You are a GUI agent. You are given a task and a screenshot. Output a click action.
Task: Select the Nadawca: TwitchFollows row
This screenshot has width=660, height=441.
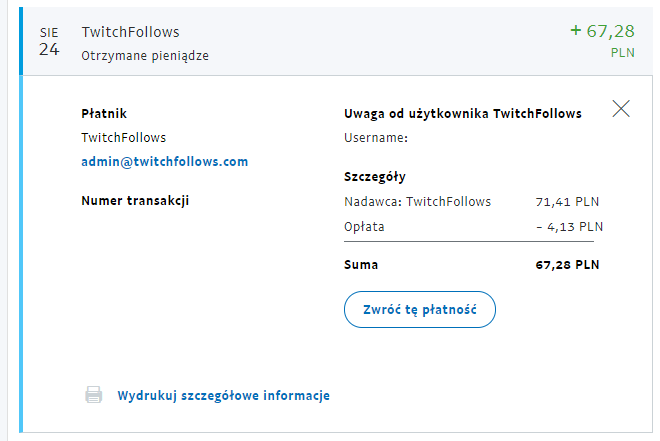click(x=417, y=202)
